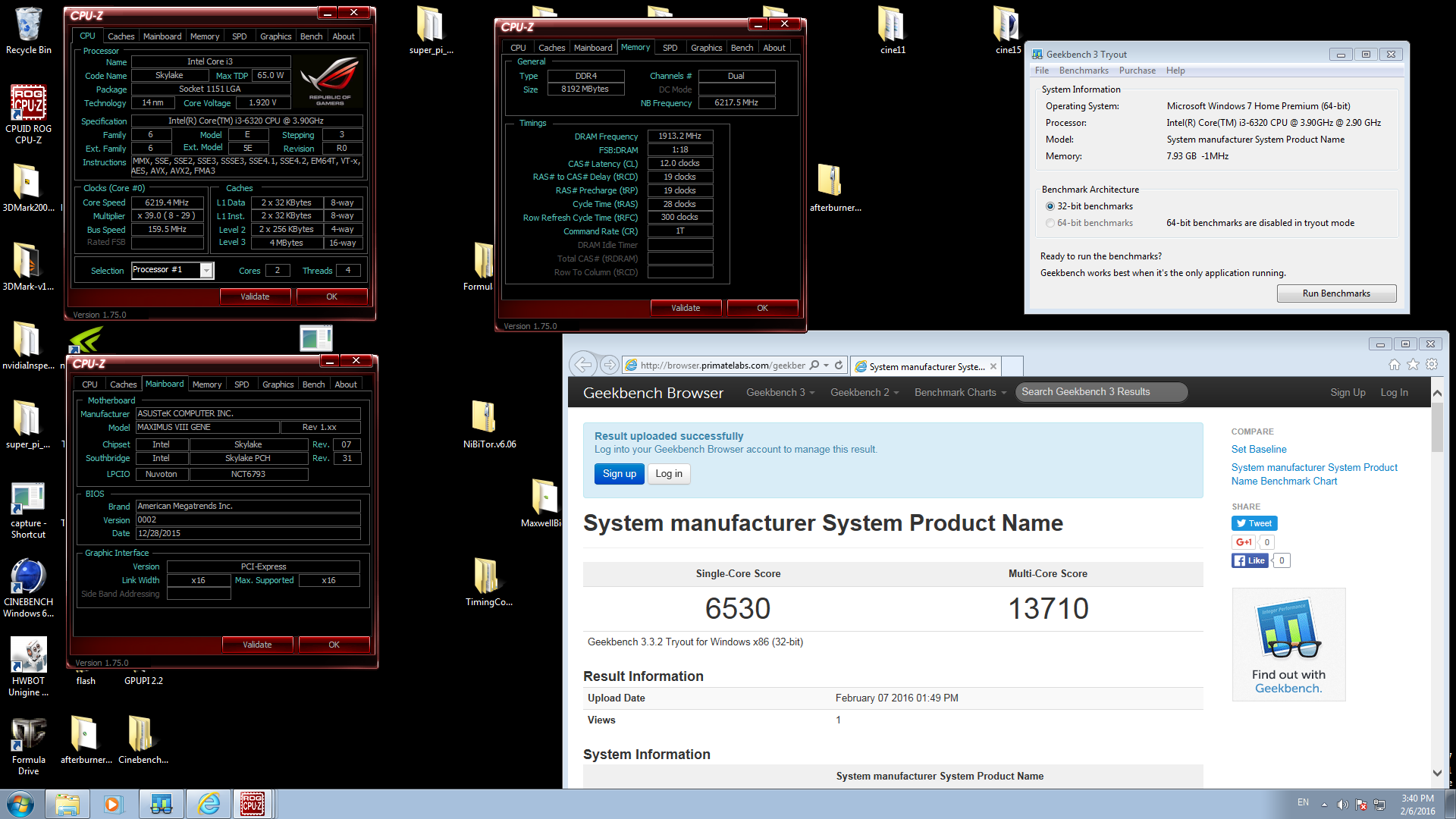The image size is (1456, 819).
Task: Open the afterburner zip archive icon near Geekbench
Action: [835, 188]
